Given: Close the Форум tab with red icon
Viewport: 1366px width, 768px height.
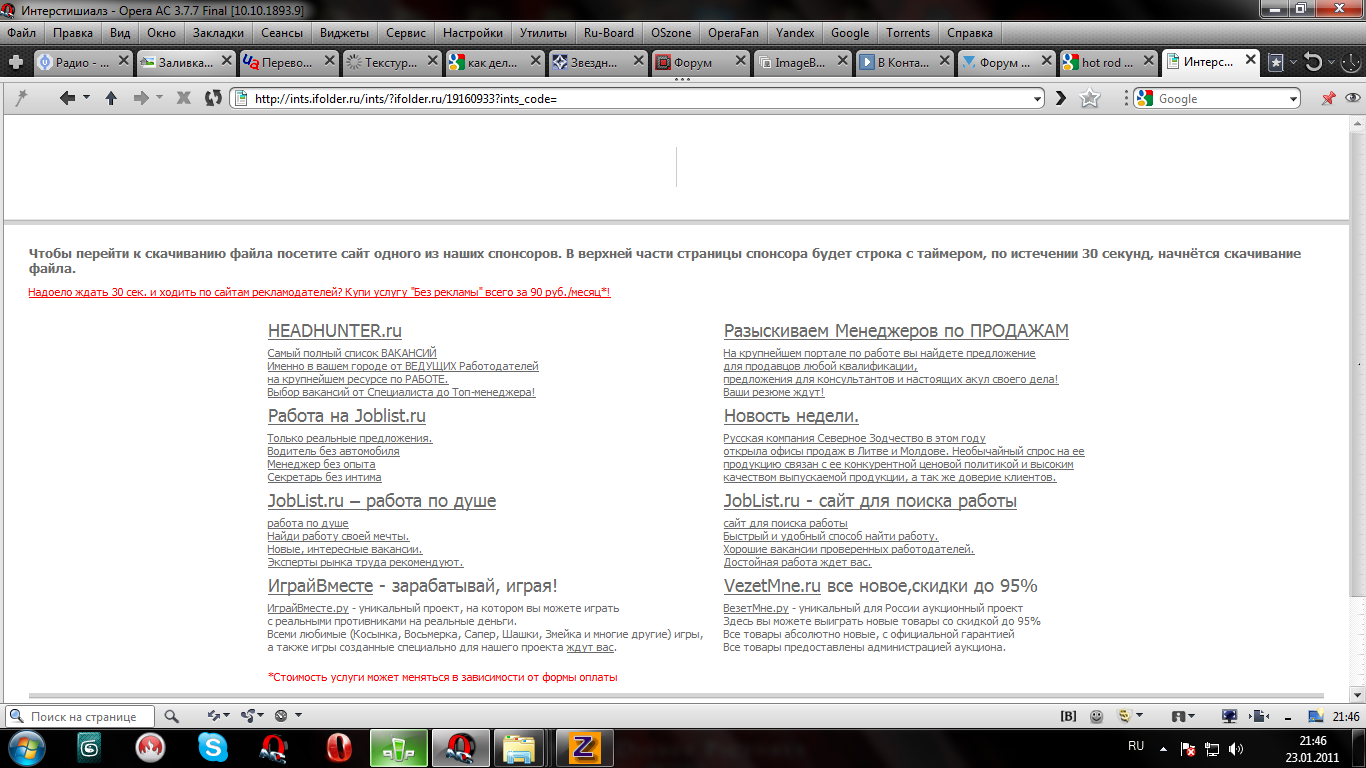Looking at the screenshot, I should pos(740,61).
